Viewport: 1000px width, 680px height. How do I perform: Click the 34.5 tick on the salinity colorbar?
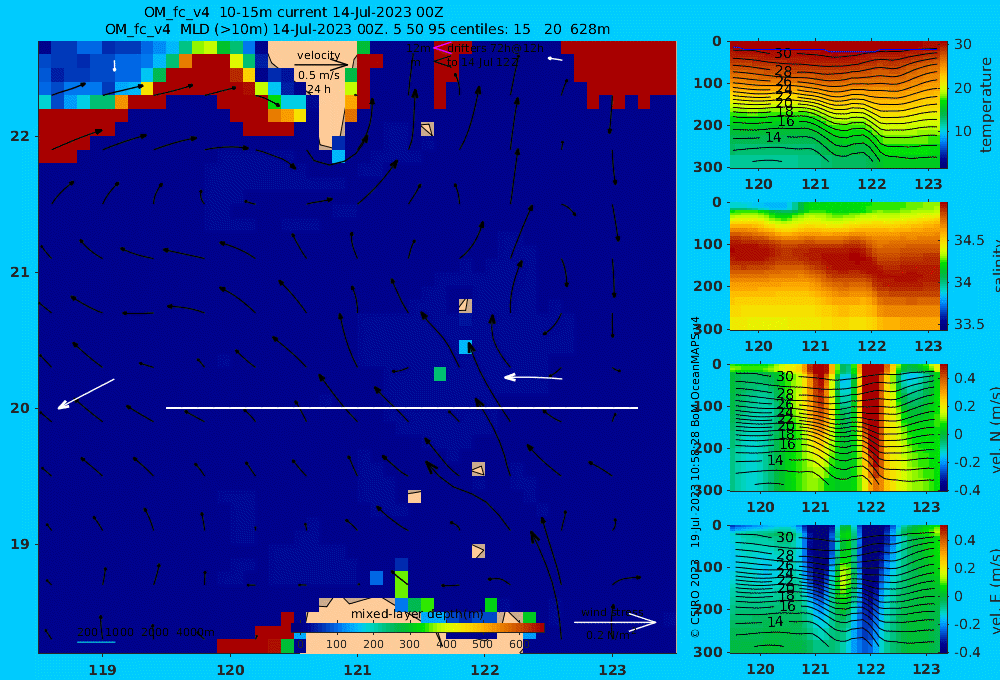click(969, 240)
